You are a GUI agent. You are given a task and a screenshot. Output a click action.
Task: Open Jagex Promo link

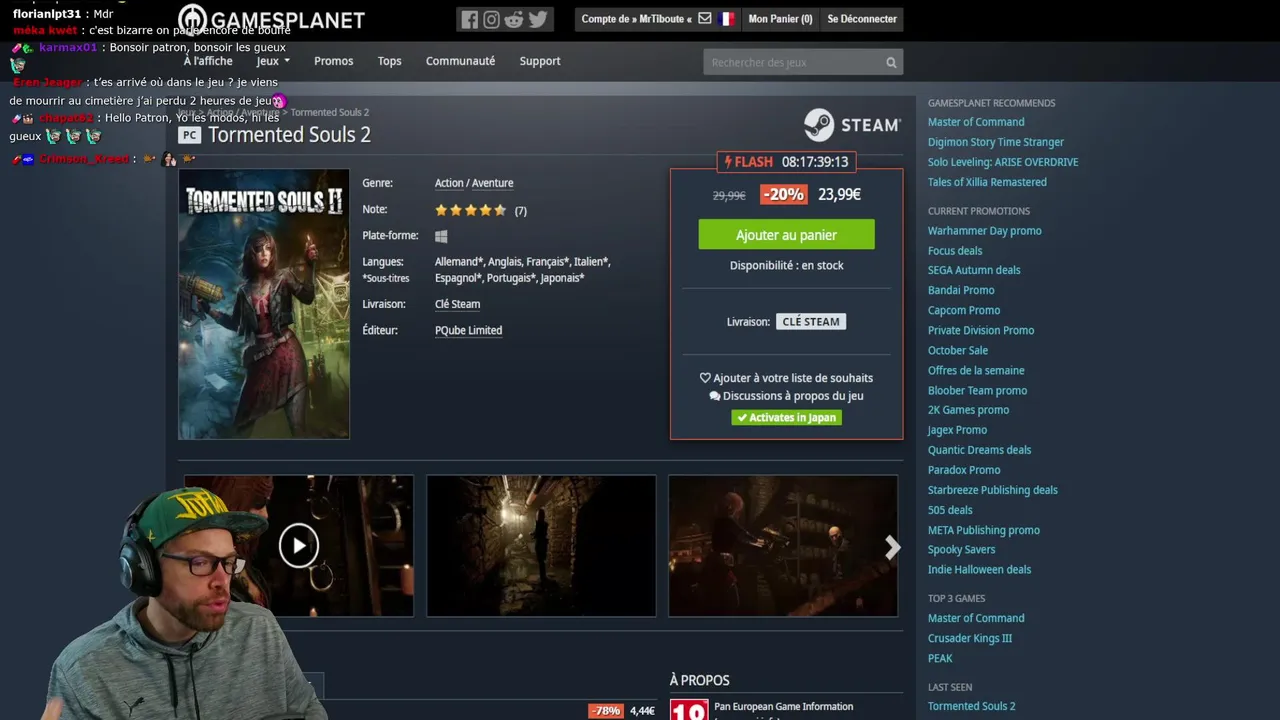click(957, 430)
